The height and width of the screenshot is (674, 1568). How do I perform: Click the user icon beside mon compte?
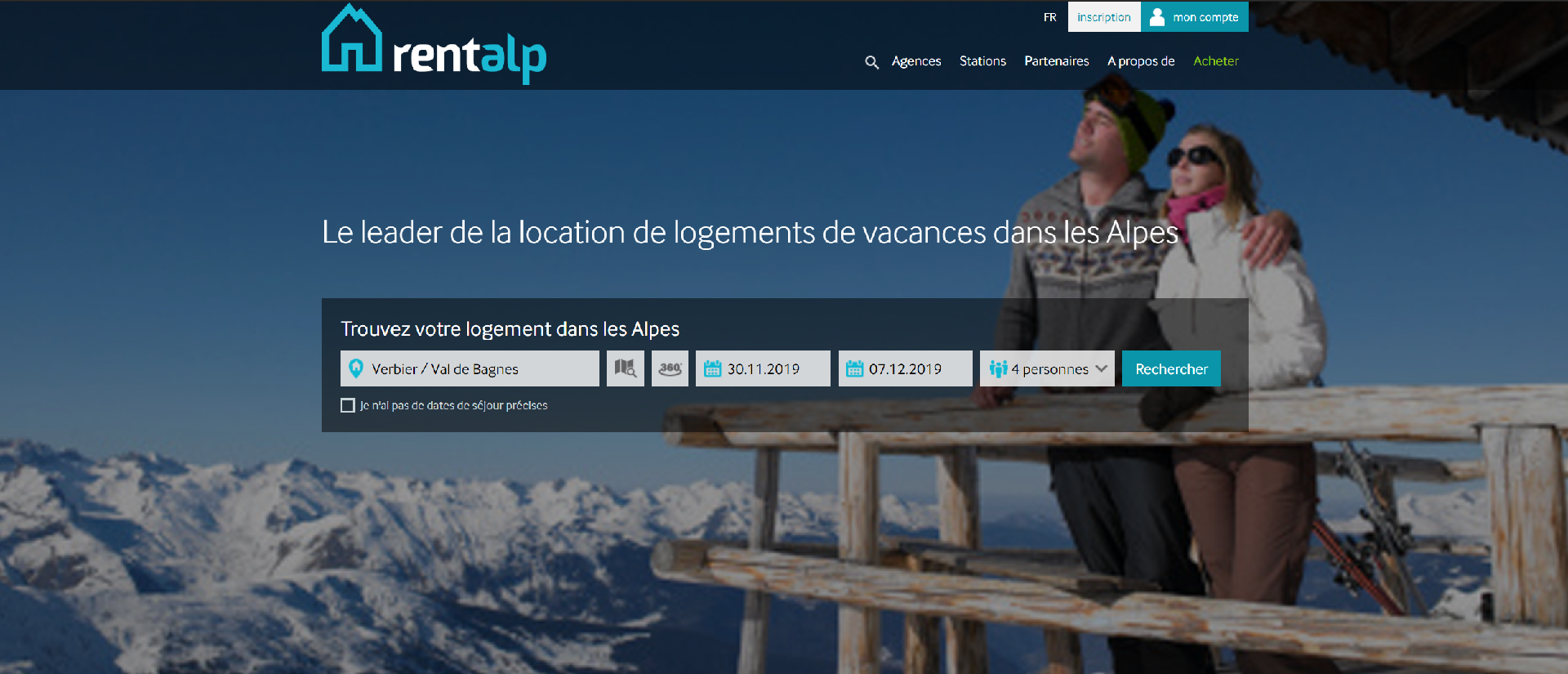click(1157, 17)
